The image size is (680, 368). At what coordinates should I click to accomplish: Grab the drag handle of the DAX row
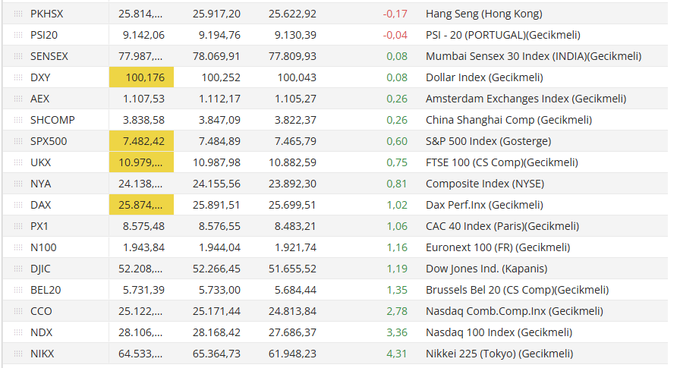tap(18, 205)
